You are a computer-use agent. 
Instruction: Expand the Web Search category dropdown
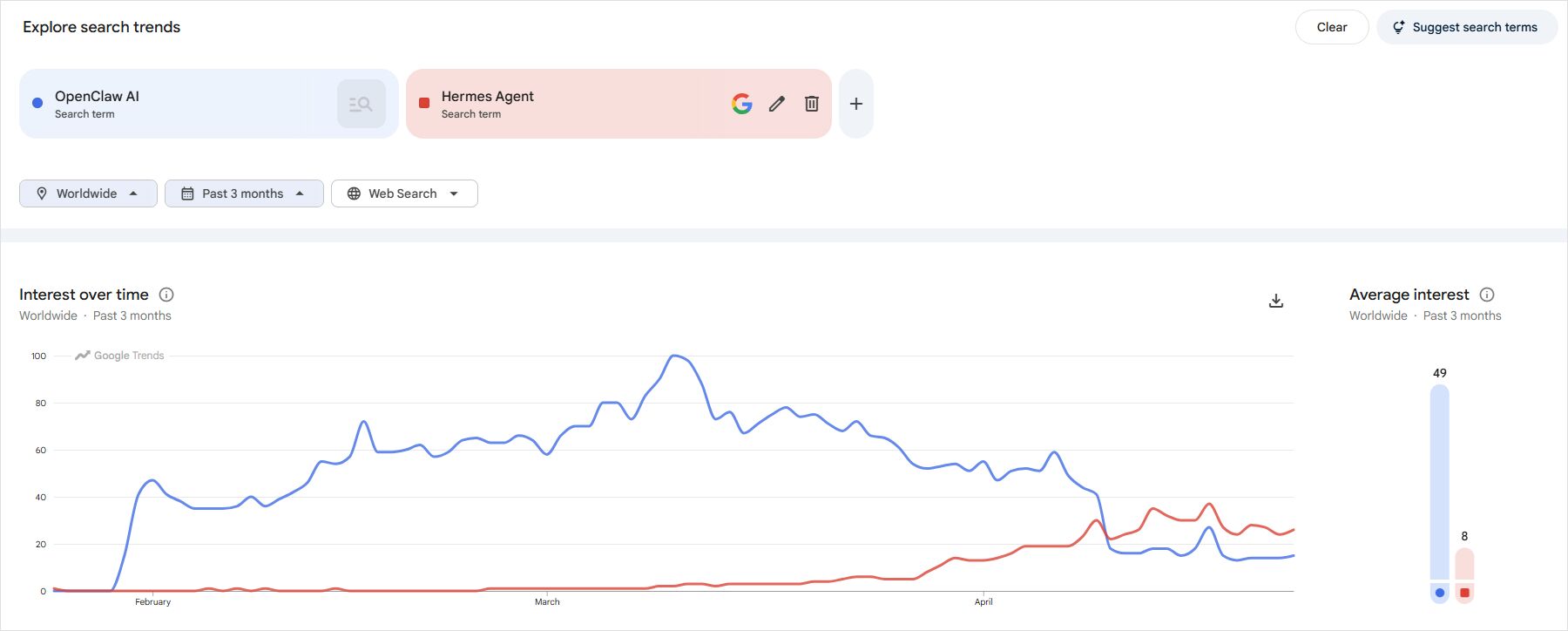[x=403, y=193]
